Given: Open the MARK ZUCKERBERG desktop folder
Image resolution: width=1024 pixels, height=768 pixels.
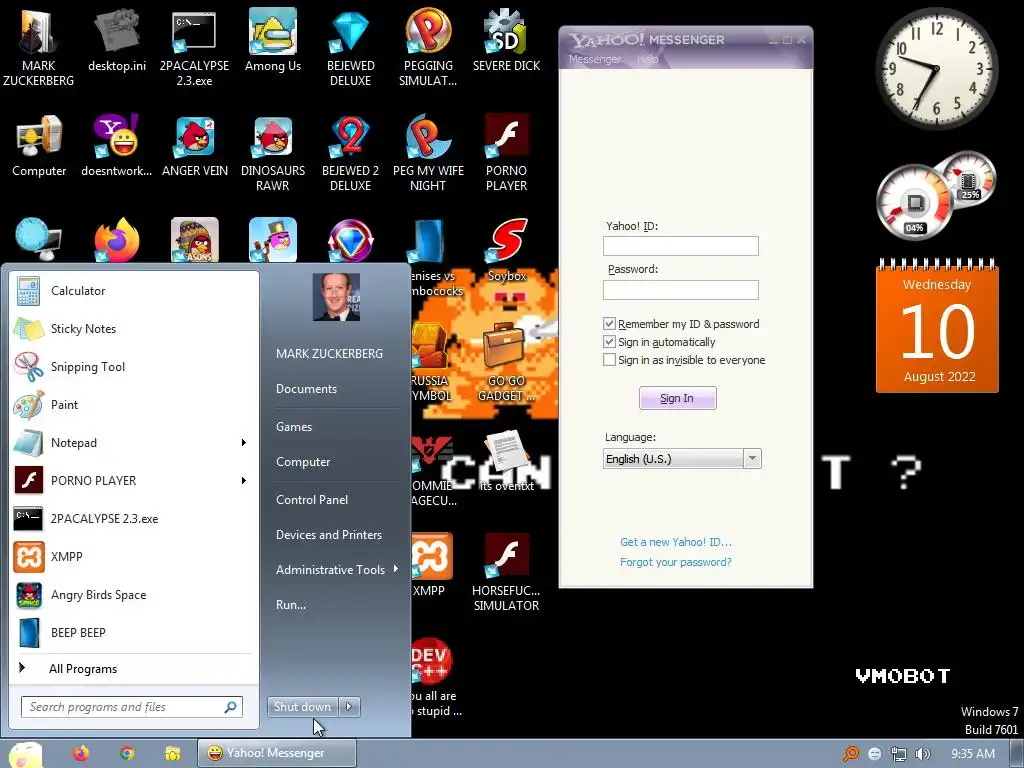Looking at the screenshot, I should coord(39,47).
